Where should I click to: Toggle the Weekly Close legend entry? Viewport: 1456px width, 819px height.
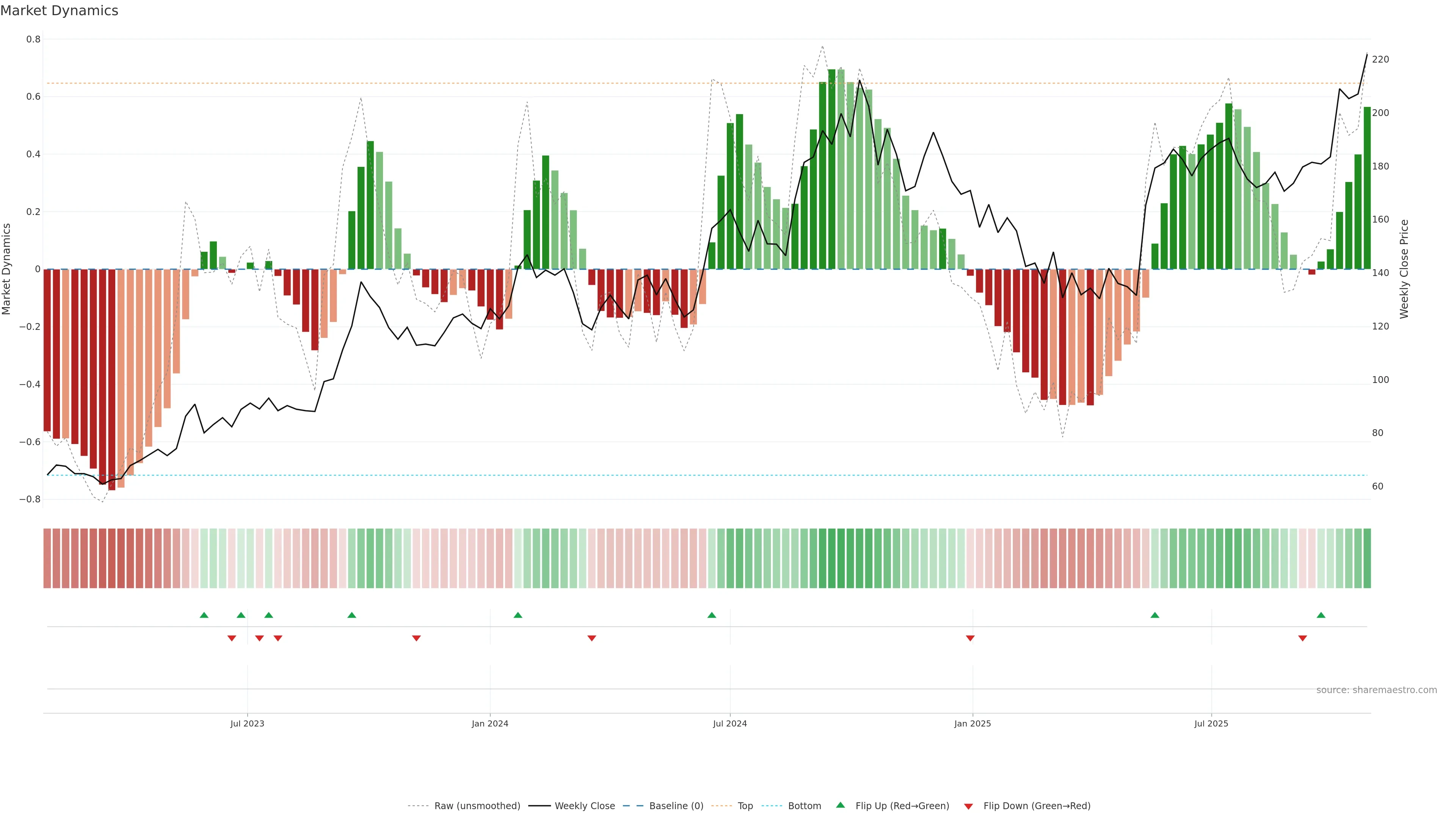(x=584, y=806)
